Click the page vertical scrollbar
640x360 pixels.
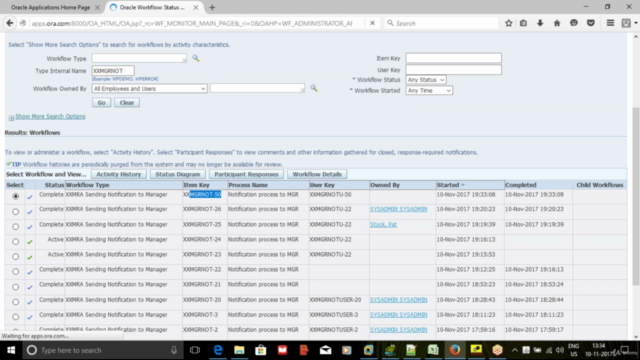[636, 196]
